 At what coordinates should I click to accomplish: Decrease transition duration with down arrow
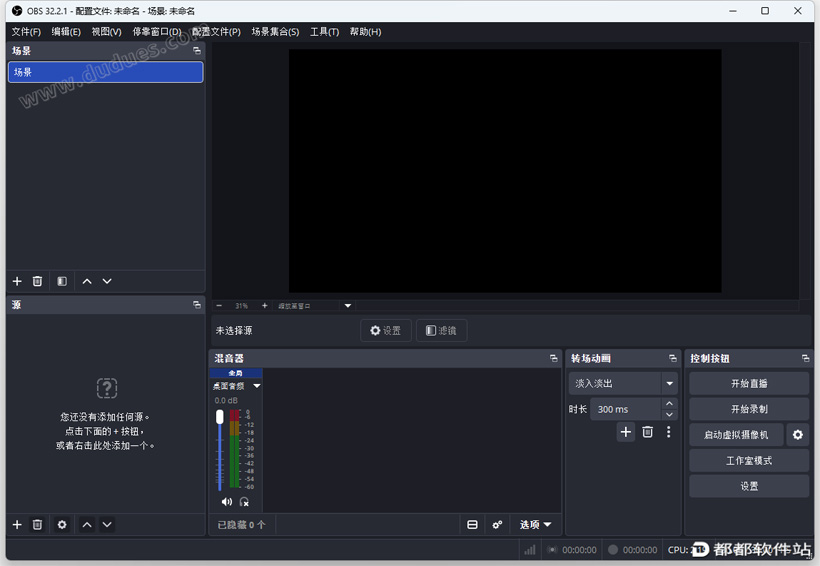click(x=669, y=415)
